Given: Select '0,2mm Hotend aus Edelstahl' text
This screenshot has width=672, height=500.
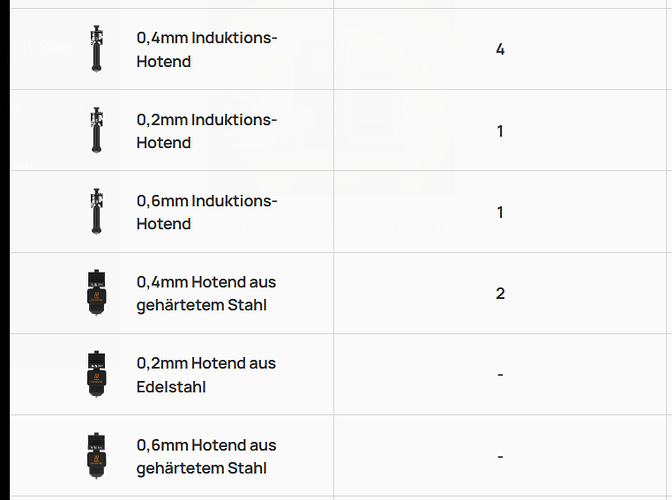Looking at the screenshot, I should coord(206,375).
